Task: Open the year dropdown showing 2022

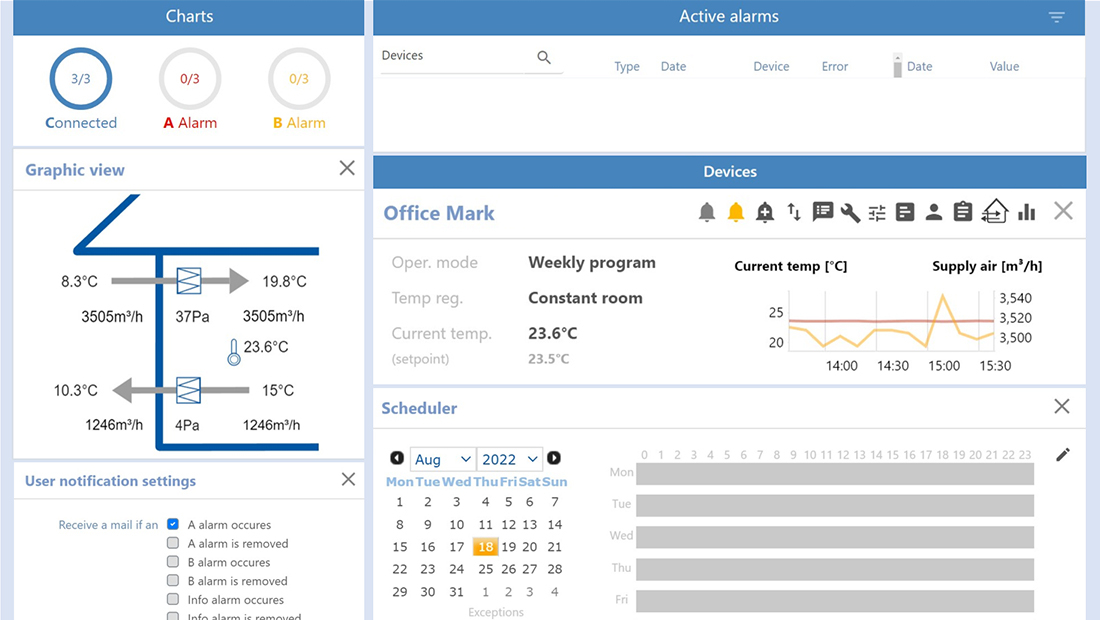Action: 509,459
